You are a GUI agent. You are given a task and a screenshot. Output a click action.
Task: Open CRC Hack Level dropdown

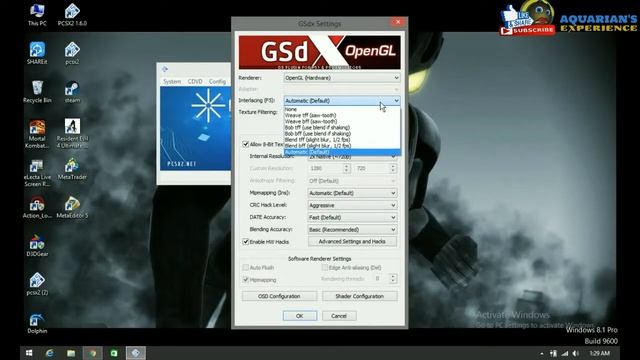352,205
